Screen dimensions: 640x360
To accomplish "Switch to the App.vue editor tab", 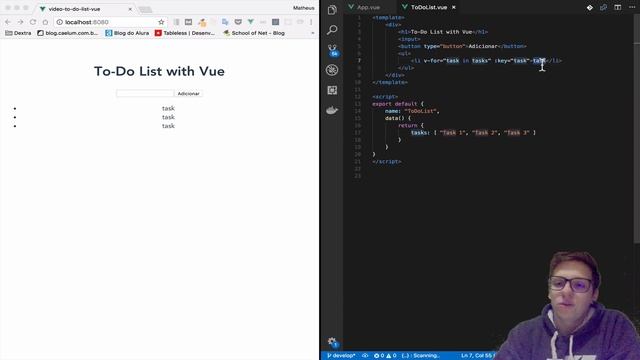I will pos(364,7).
